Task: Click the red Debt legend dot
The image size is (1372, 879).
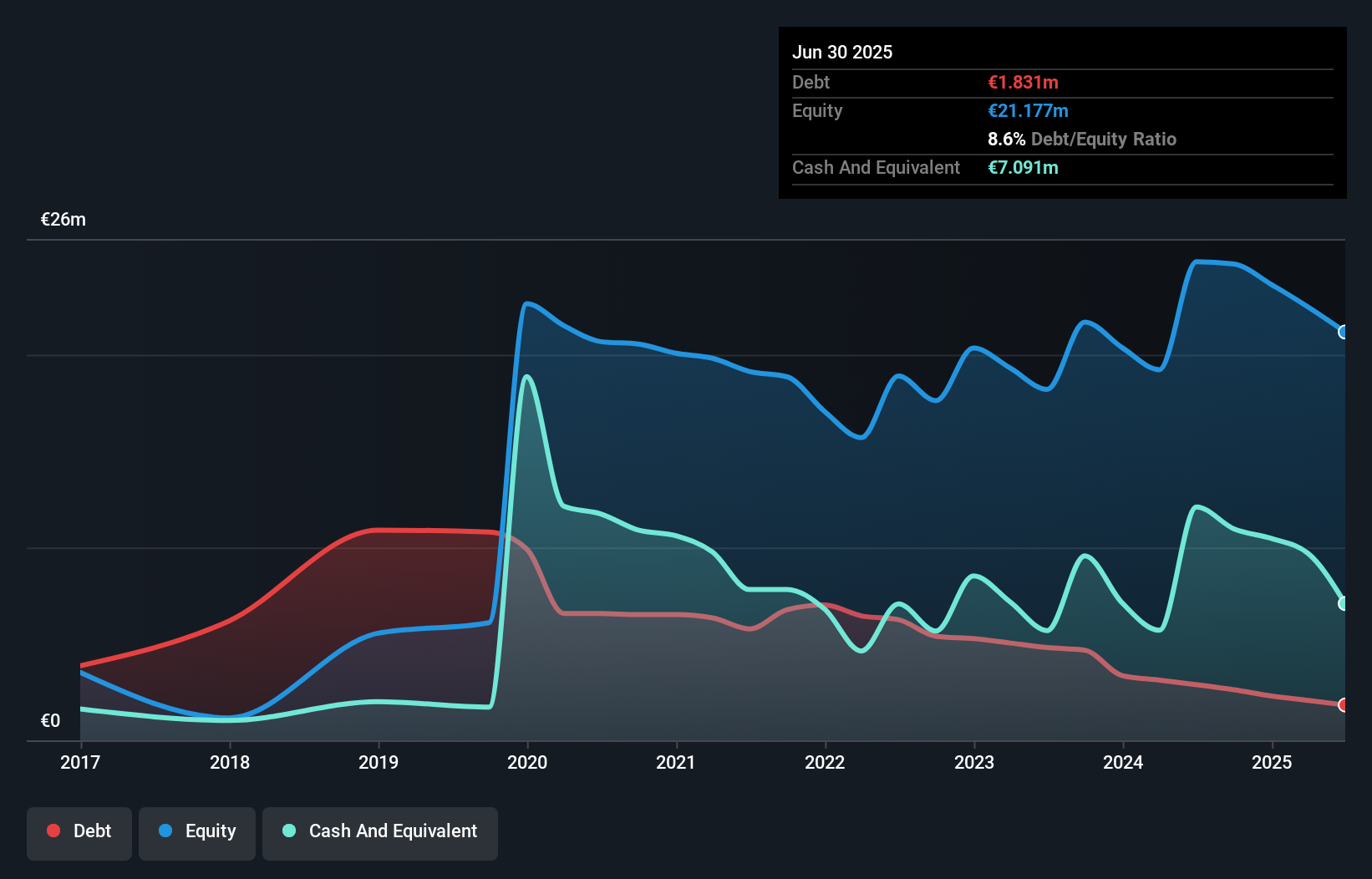Action: pyautogui.click(x=53, y=831)
